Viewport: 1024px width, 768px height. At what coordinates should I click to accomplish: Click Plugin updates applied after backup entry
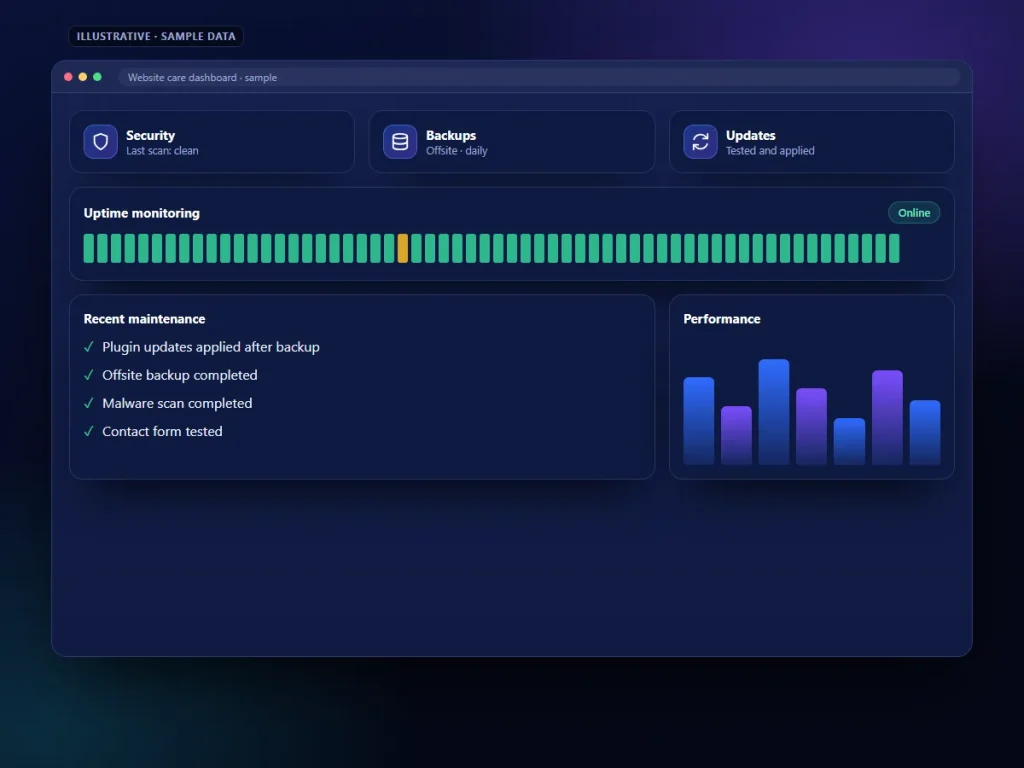tap(211, 347)
